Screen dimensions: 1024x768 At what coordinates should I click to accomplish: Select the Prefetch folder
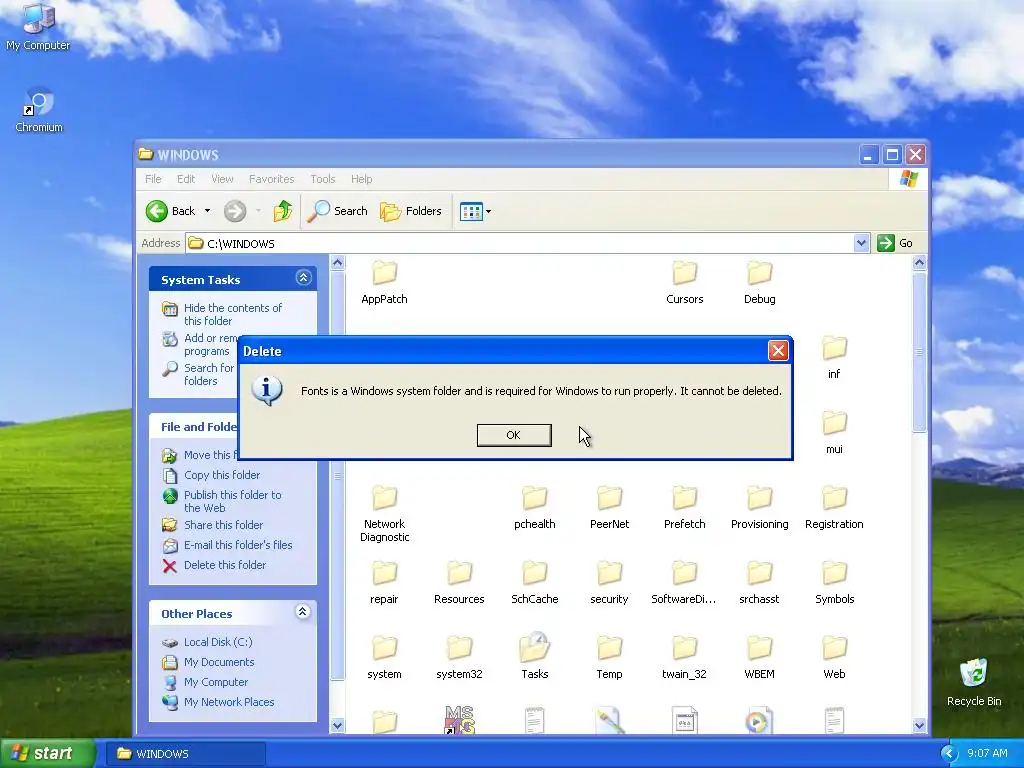(x=684, y=508)
